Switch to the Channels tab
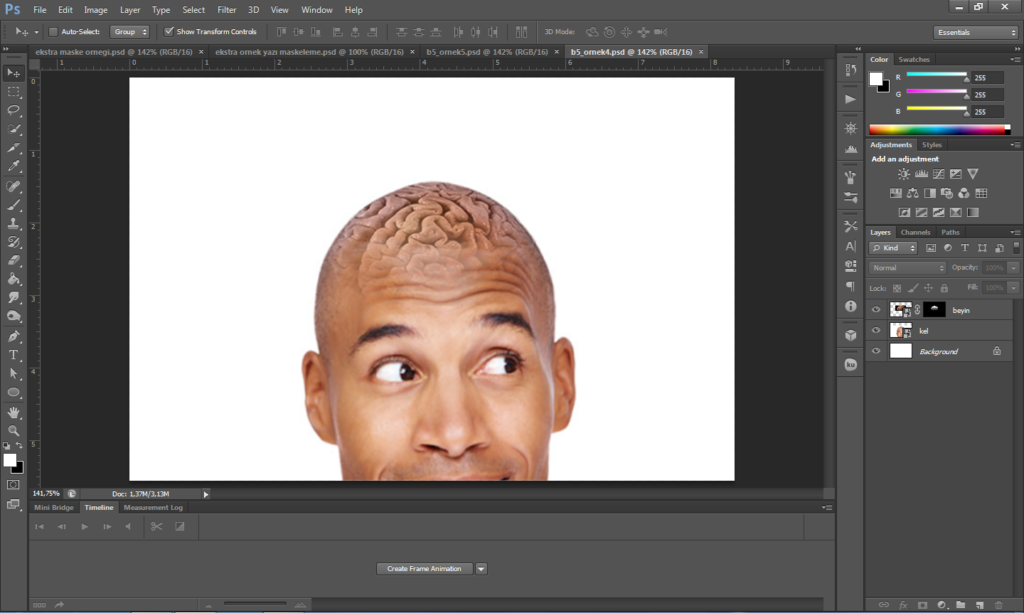This screenshot has width=1024, height=613. (x=915, y=232)
